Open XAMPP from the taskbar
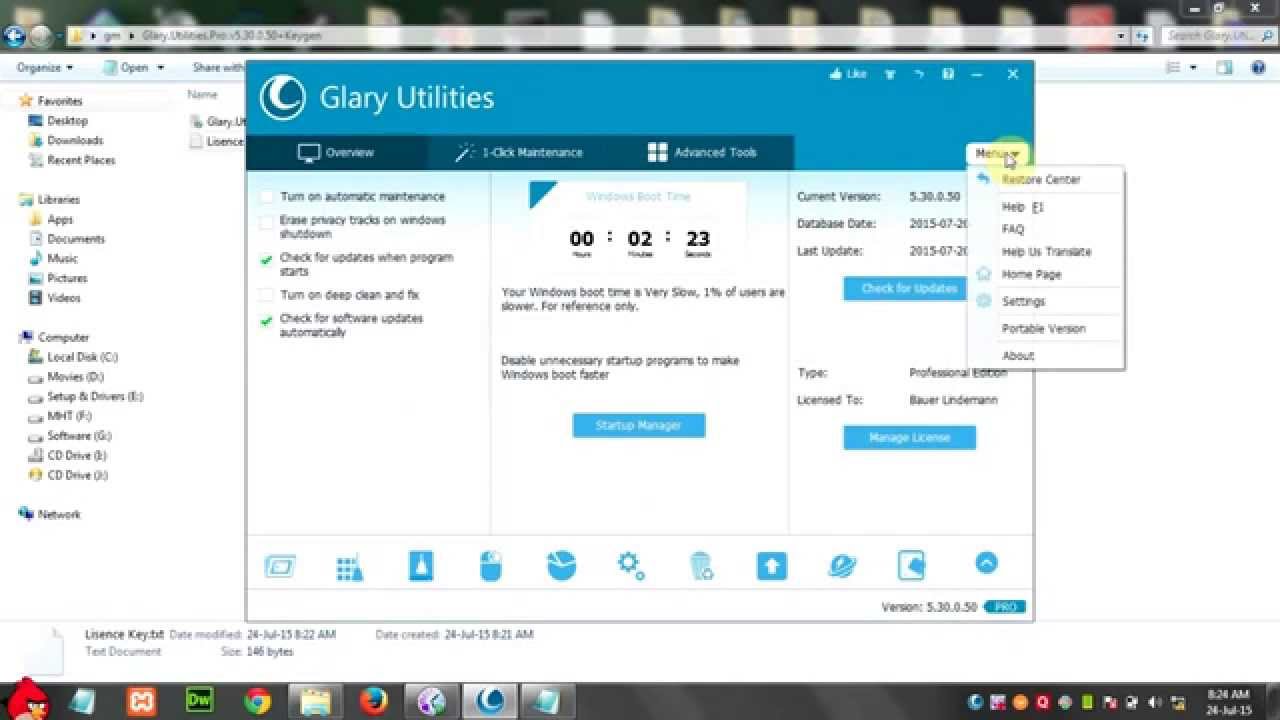This screenshot has height=720, width=1280. pyautogui.click(x=142, y=701)
